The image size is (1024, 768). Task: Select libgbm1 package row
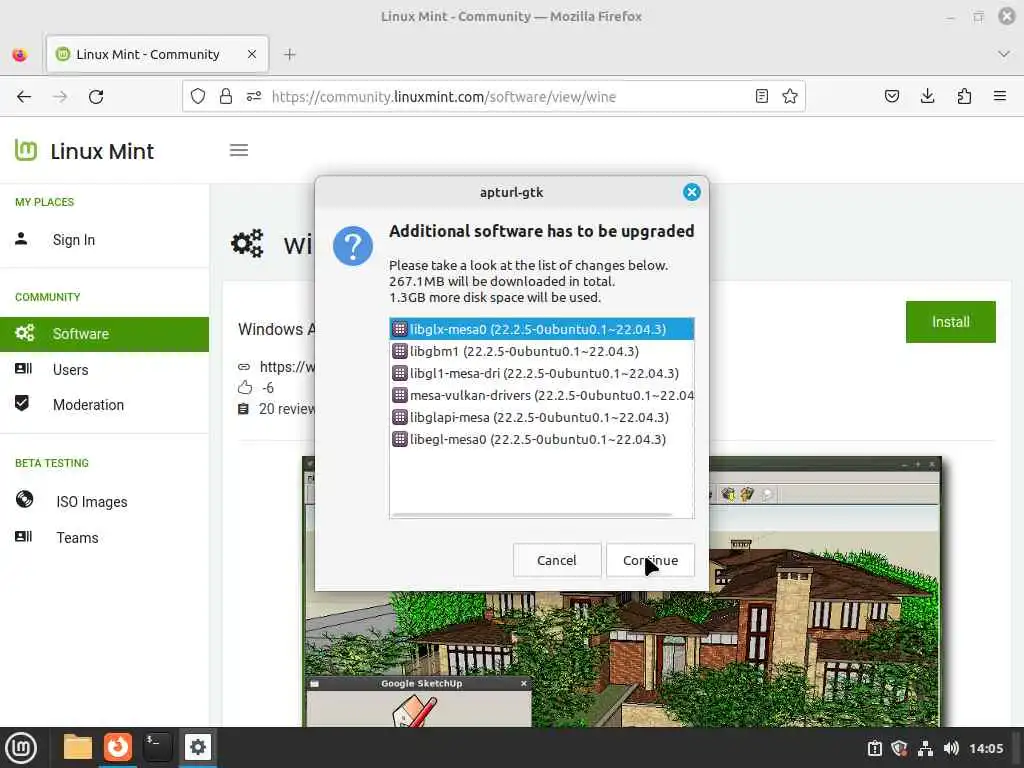pyautogui.click(x=541, y=351)
